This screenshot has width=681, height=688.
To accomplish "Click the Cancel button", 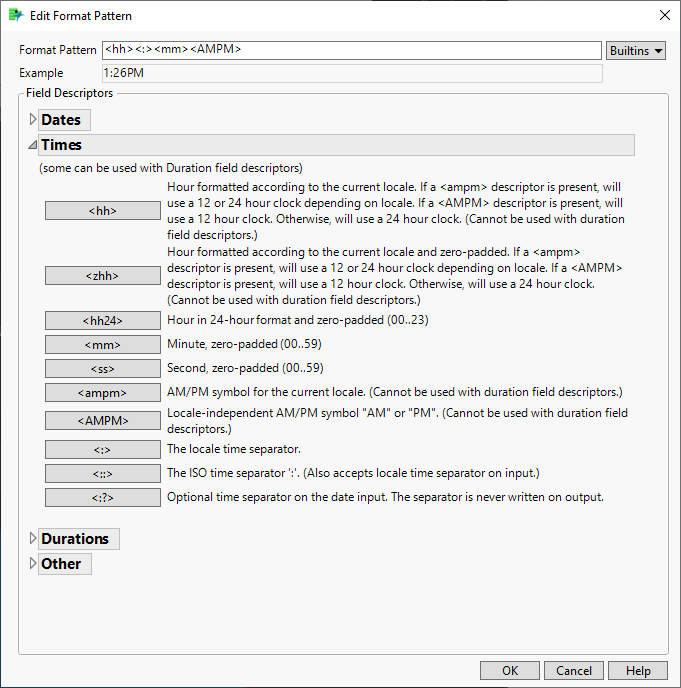I will click(574, 671).
